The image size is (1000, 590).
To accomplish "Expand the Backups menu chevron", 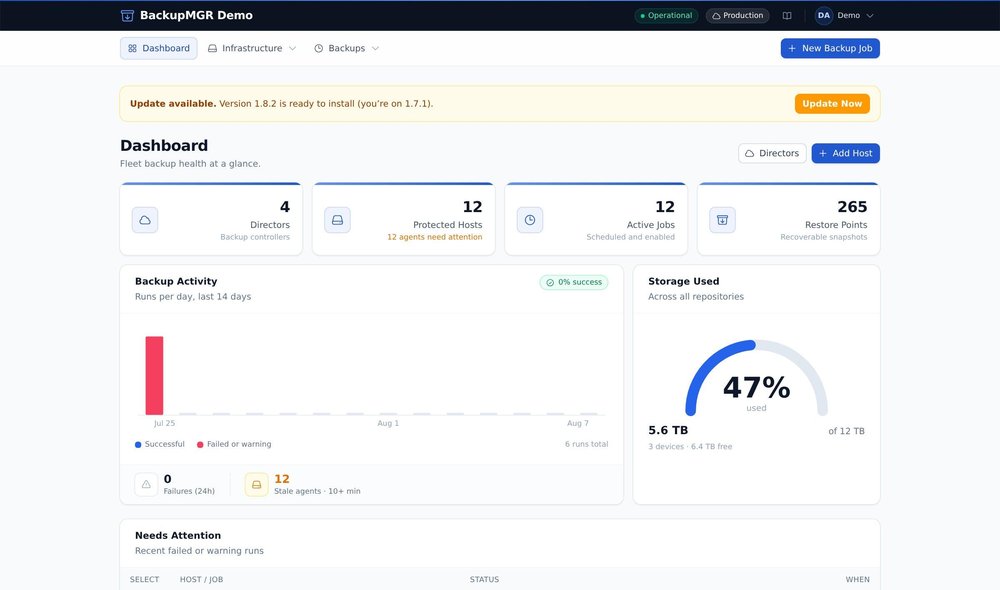I will (x=375, y=48).
